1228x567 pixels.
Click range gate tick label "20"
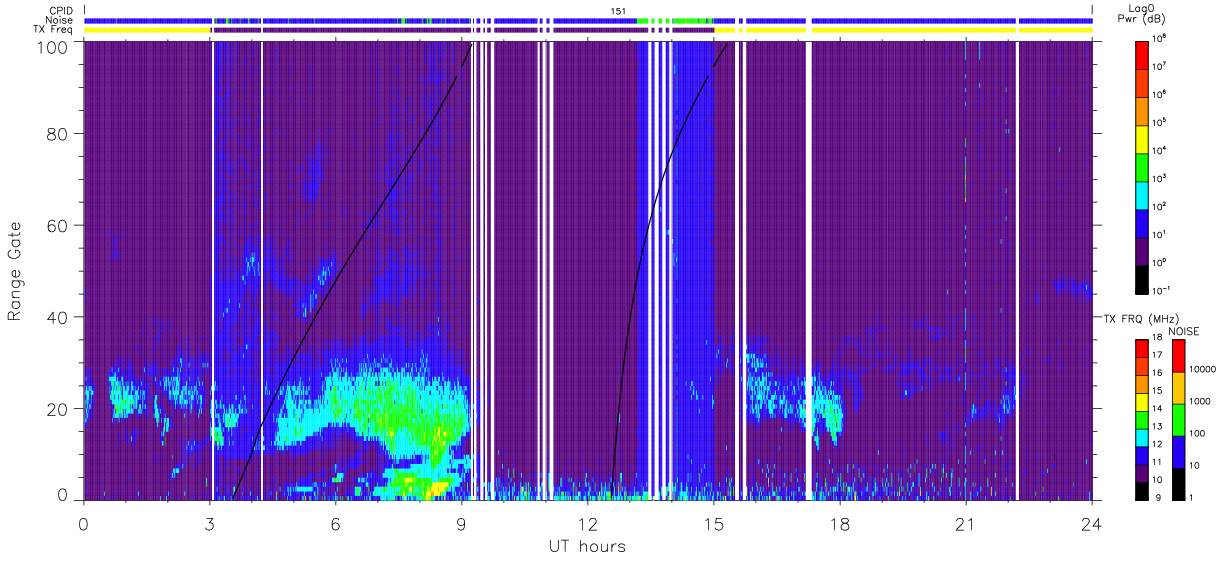(x=59, y=408)
